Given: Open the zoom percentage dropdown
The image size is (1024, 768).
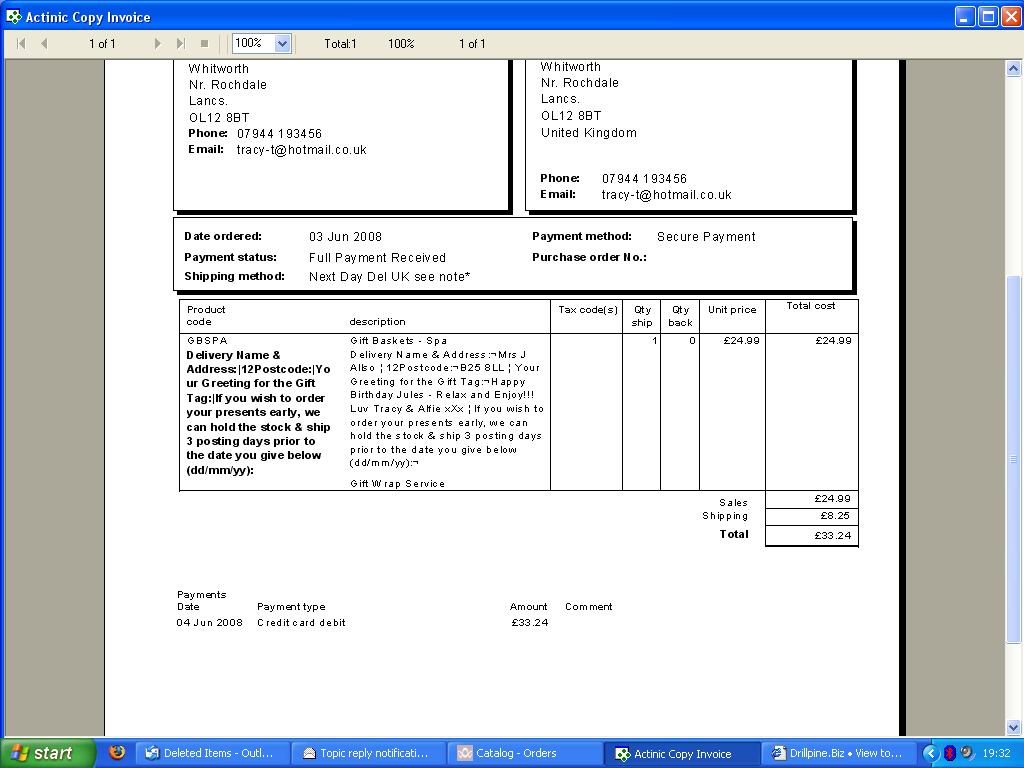Looking at the screenshot, I should click(282, 44).
